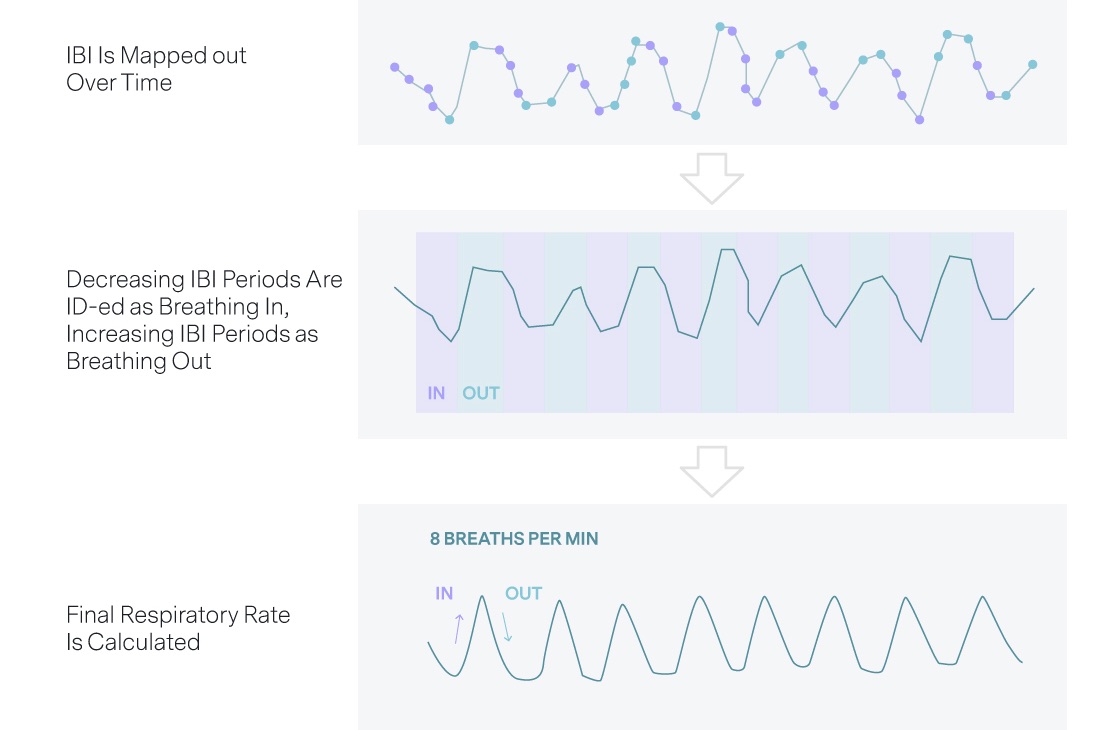
Task: Click the purple IN label in the shaded chart
Action: pyautogui.click(x=436, y=393)
